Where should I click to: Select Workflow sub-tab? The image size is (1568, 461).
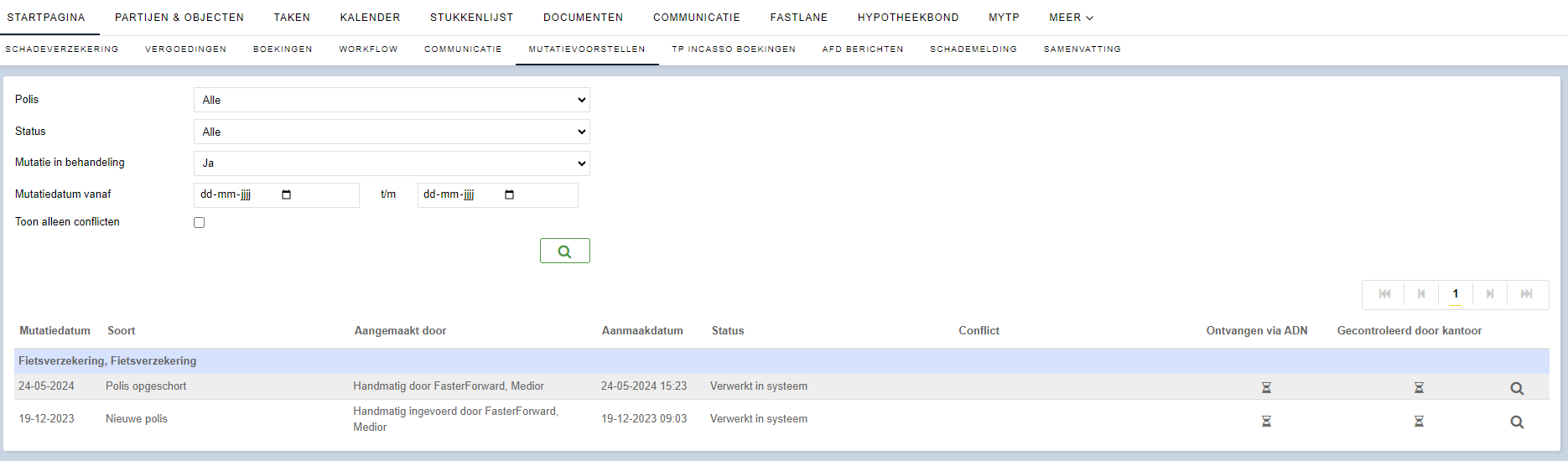pos(368,49)
